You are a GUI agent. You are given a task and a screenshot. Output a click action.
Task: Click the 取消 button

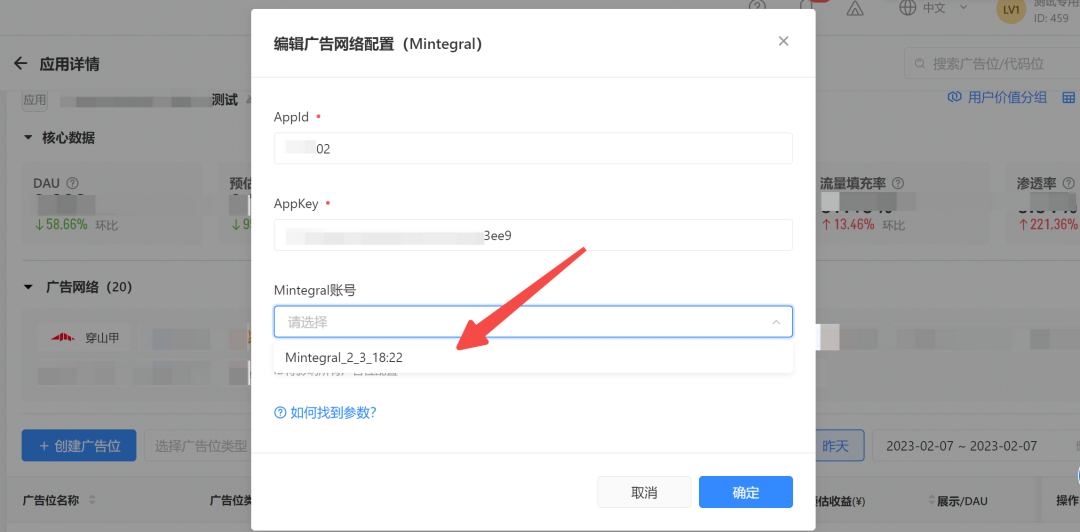tap(644, 493)
